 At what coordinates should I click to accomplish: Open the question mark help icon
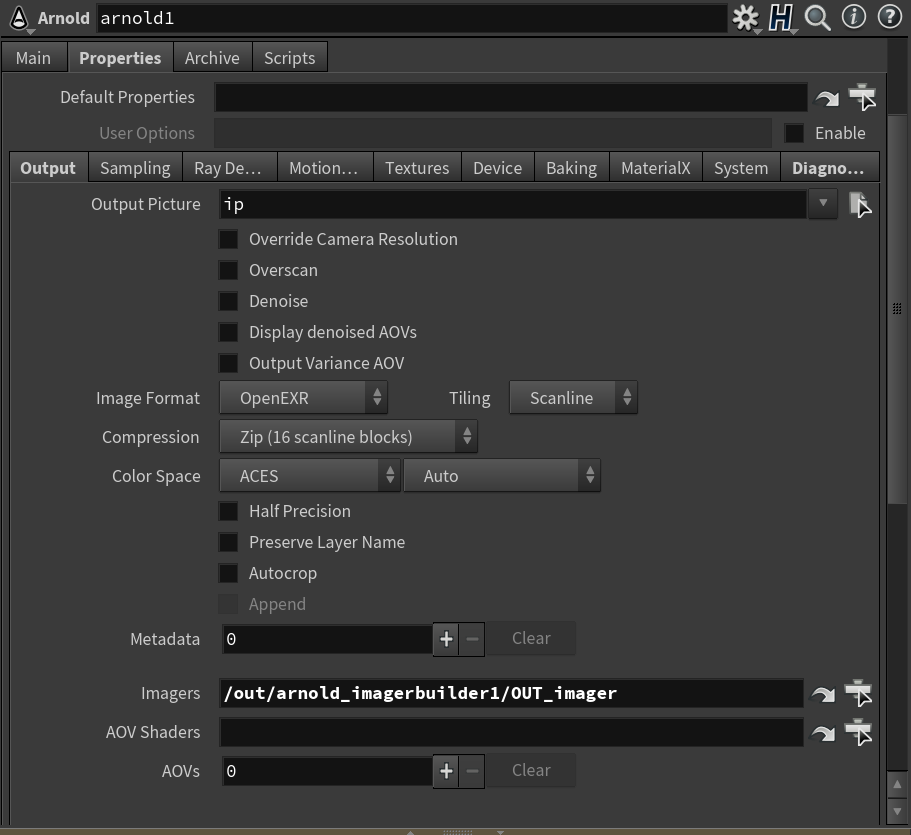tap(890, 17)
